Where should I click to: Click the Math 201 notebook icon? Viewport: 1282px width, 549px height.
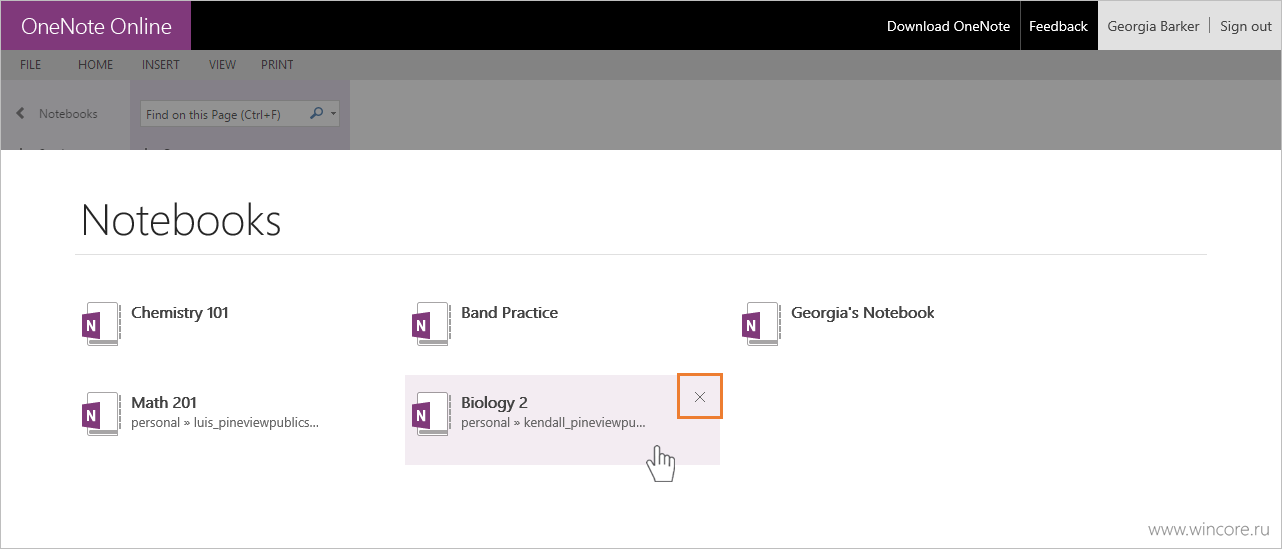coord(100,414)
